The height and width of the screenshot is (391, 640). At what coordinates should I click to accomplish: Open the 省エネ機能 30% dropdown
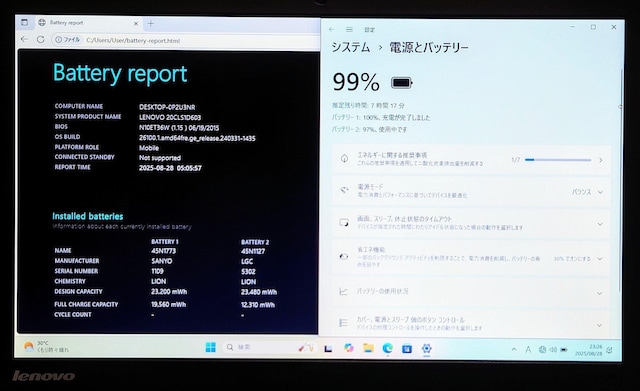(x=578, y=259)
